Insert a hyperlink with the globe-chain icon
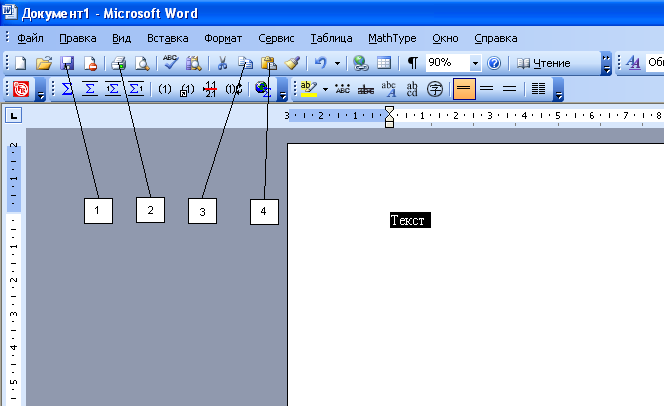 (x=360, y=64)
